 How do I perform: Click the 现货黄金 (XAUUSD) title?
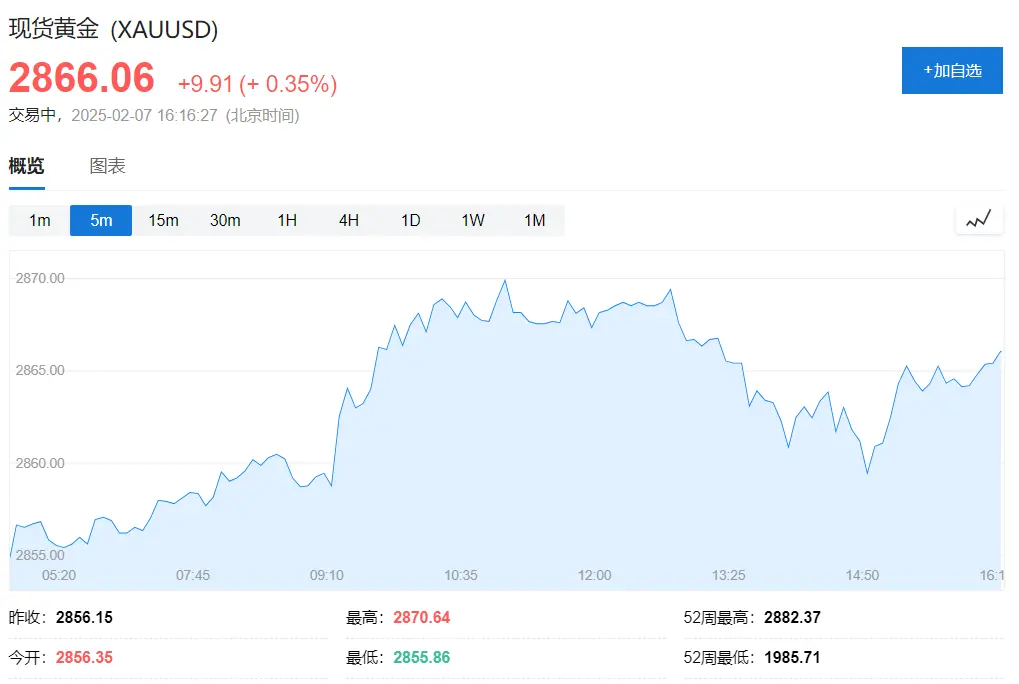click(114, 29)
